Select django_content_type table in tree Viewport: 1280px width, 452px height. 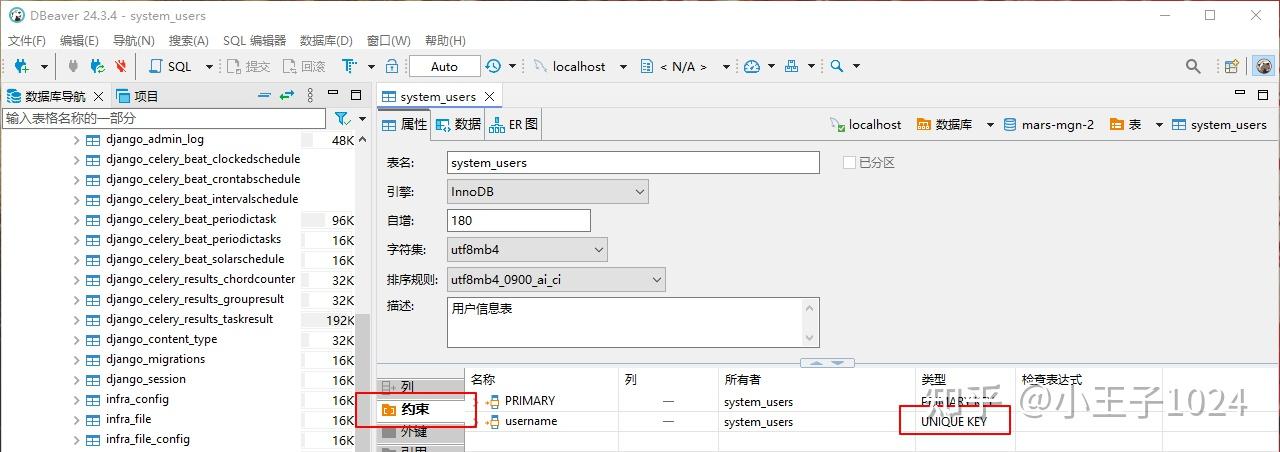(161, 339)
